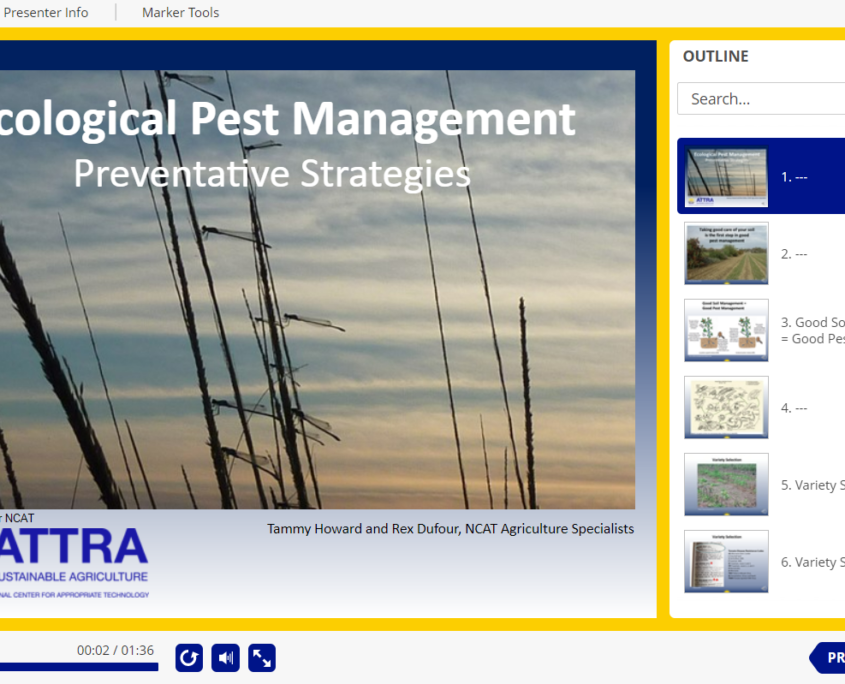Enter fullscreen mode
Viewport: 845px width, 684px height.
tap(262, 658)
